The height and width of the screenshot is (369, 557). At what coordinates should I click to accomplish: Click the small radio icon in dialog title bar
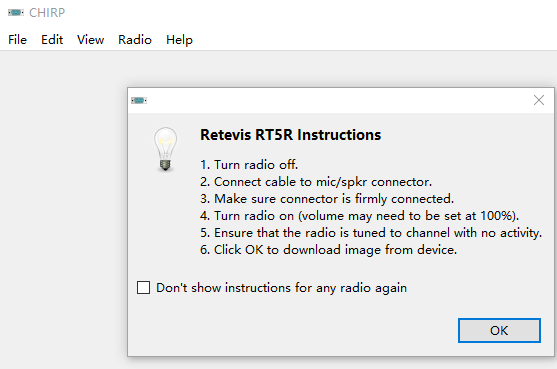pos(139,101)
